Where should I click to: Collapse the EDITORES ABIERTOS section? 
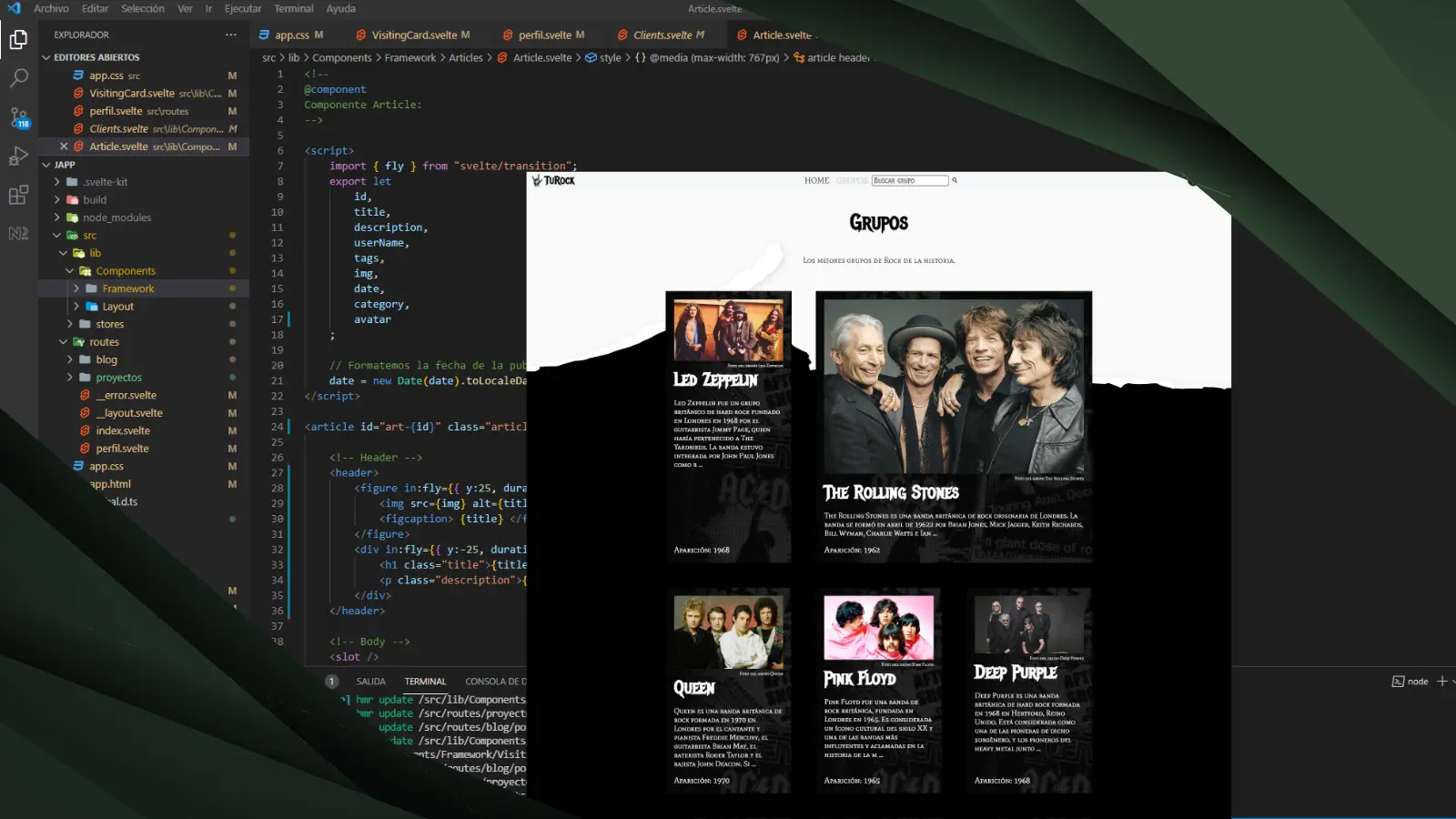coord(47,56)
